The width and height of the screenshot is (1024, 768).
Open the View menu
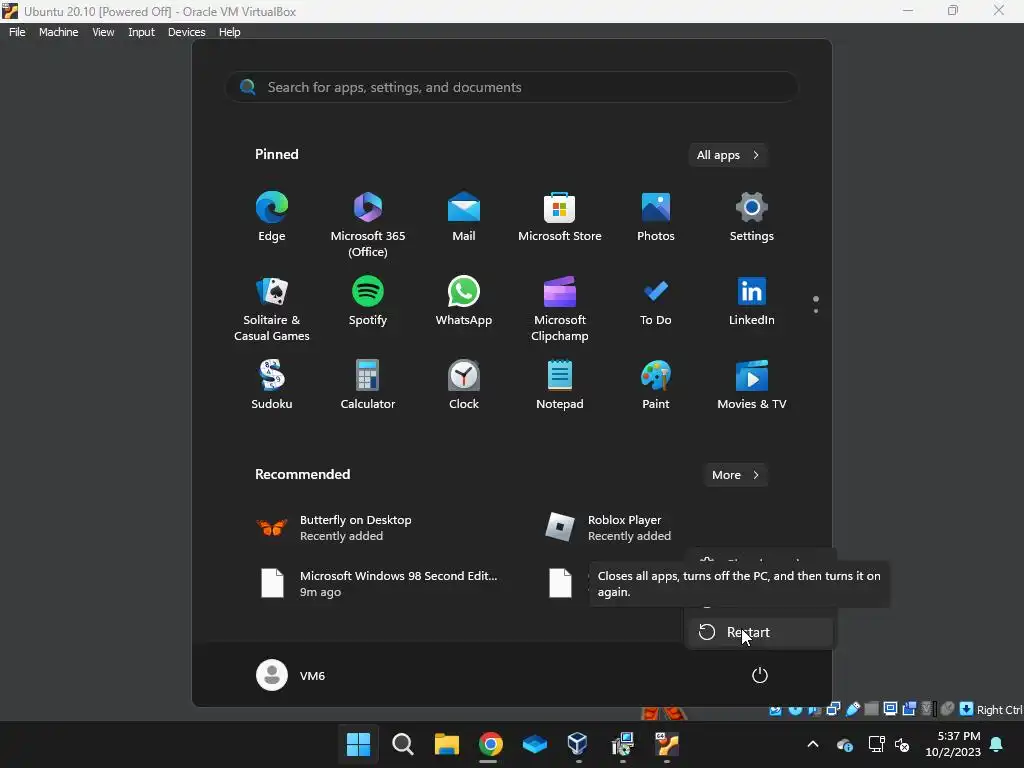click(x=103, y=32)
